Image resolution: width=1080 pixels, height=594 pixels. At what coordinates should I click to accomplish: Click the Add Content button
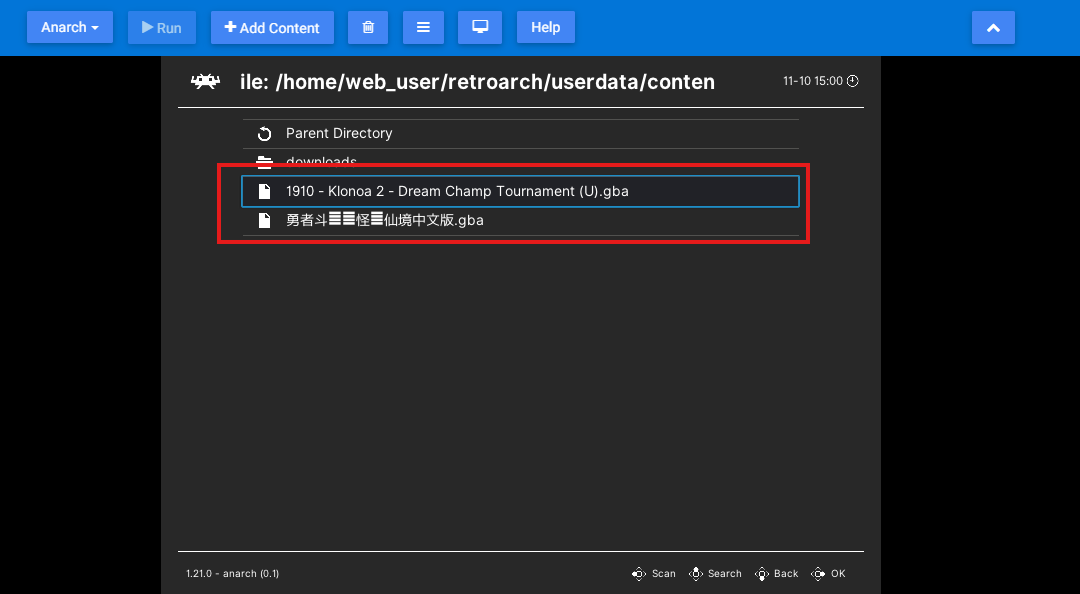(272, 28)
